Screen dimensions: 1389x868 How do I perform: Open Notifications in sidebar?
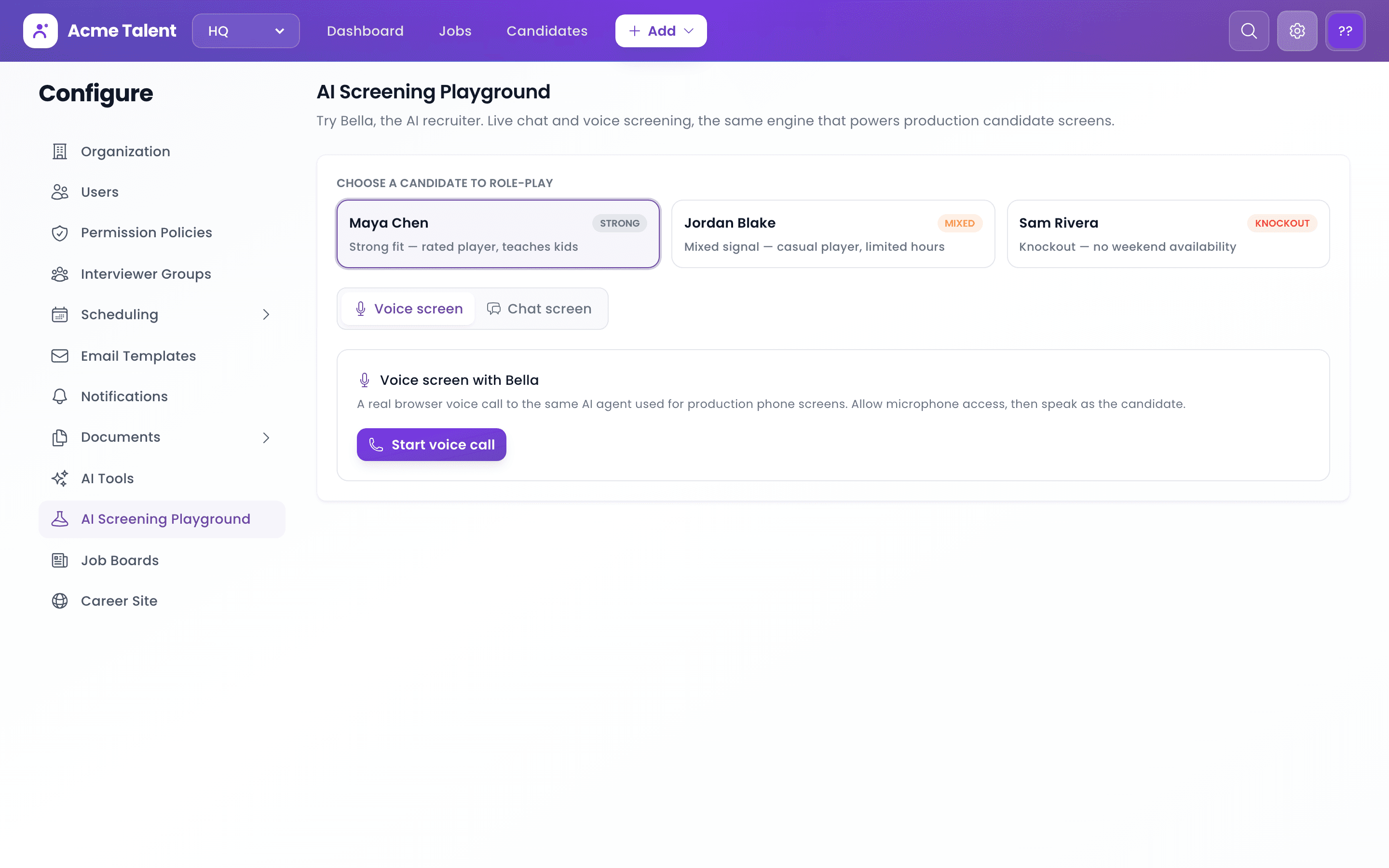coord(162,397)
